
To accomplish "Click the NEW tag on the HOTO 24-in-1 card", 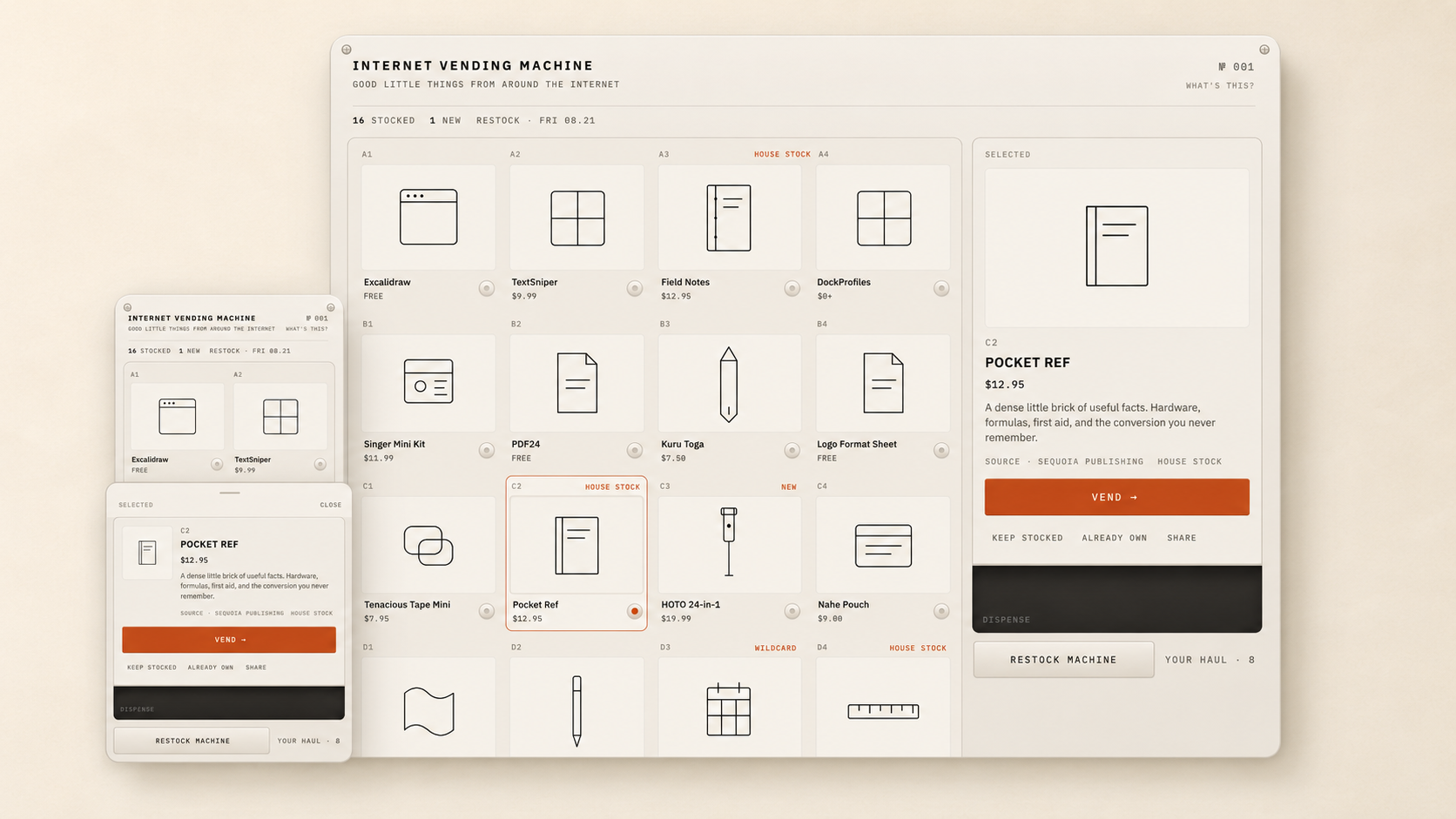I will click(789, 487).
